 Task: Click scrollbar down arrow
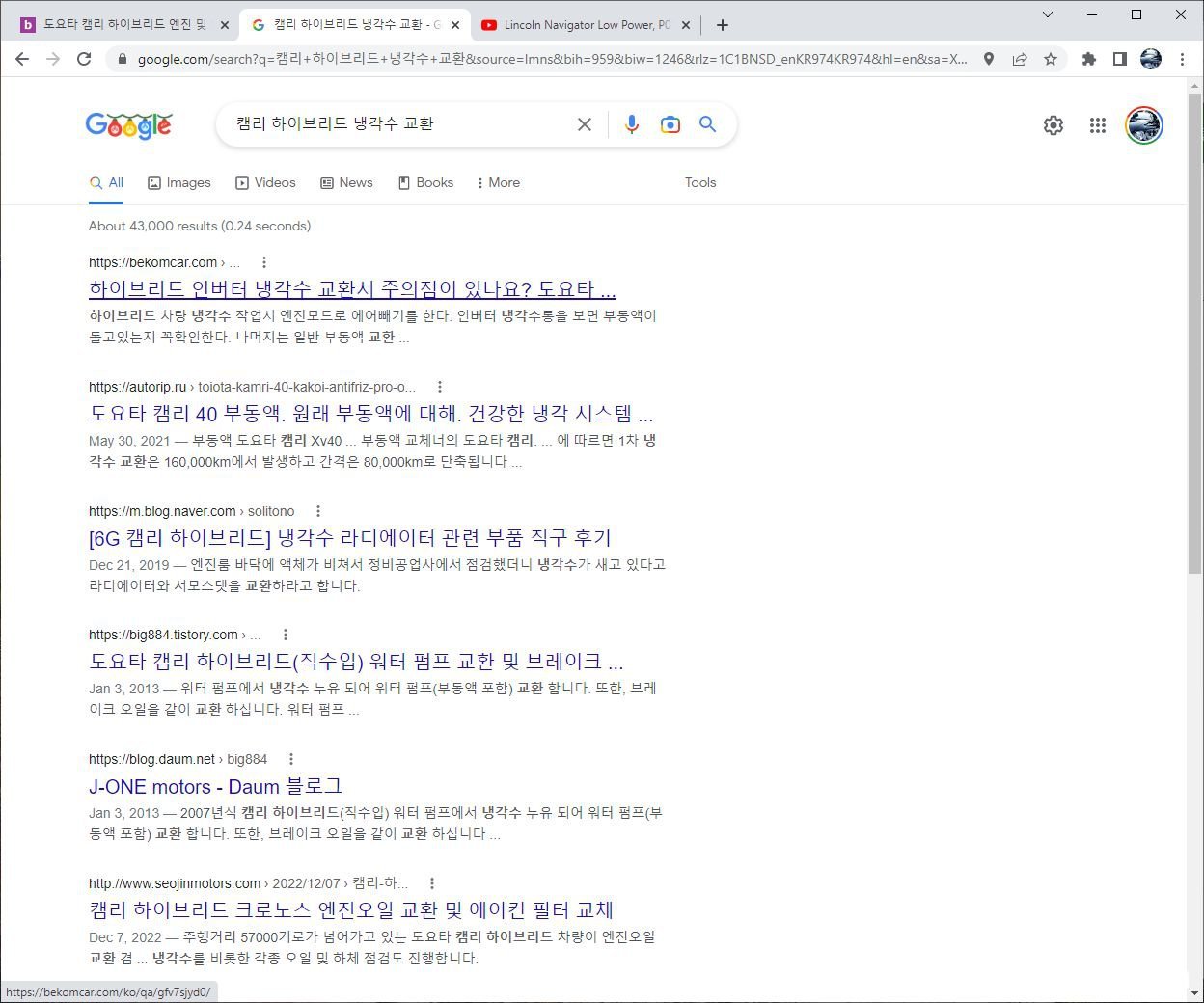1195,993
